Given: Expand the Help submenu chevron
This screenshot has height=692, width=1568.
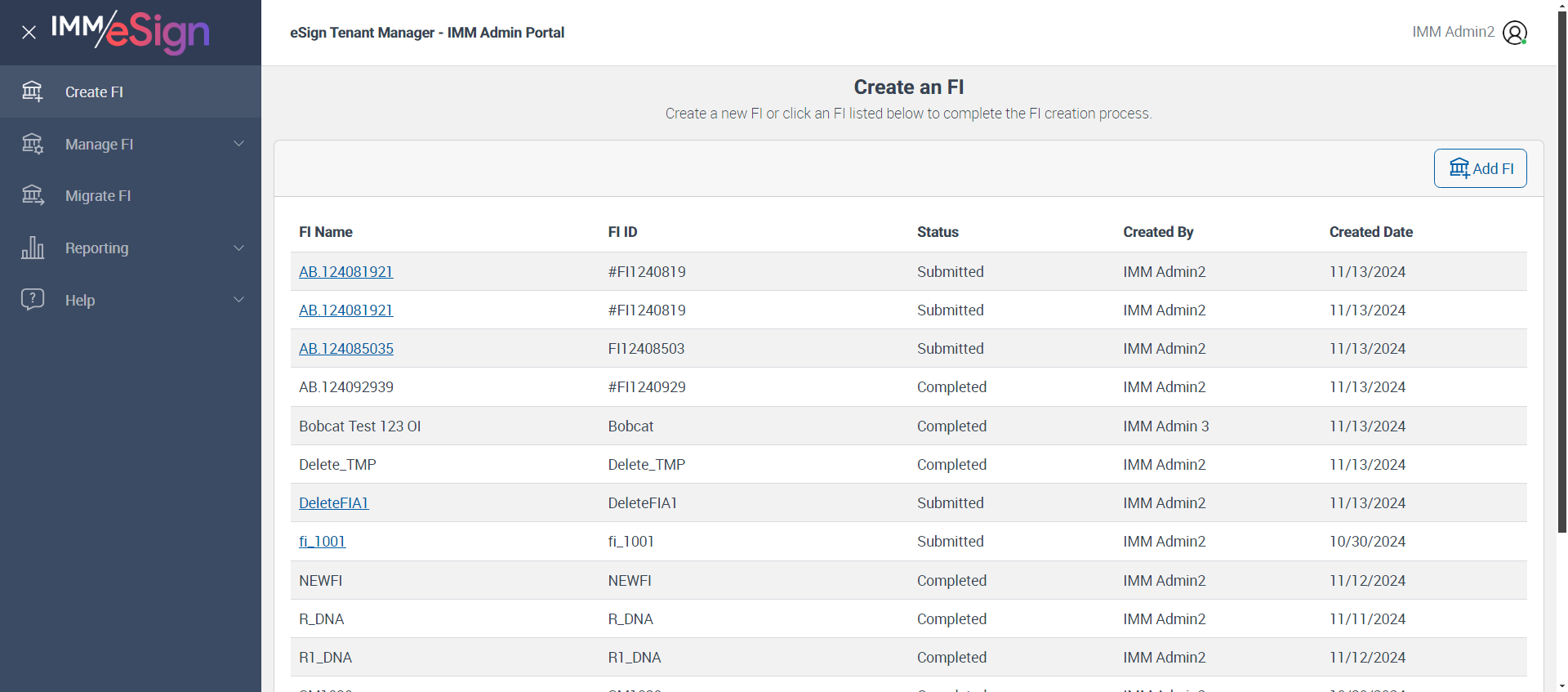Looking at the screenshot, I should [x=239, y=300].
